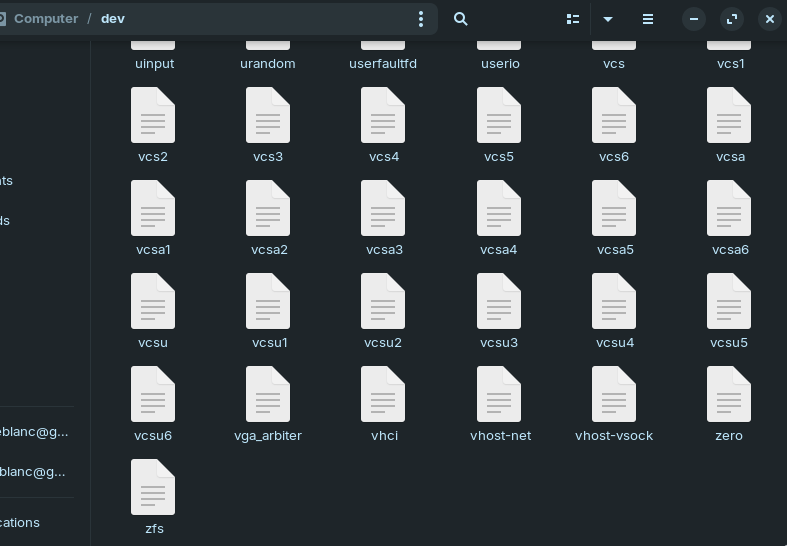
Task: Select the vcsa6 file icon
Action: pos(729,208)
